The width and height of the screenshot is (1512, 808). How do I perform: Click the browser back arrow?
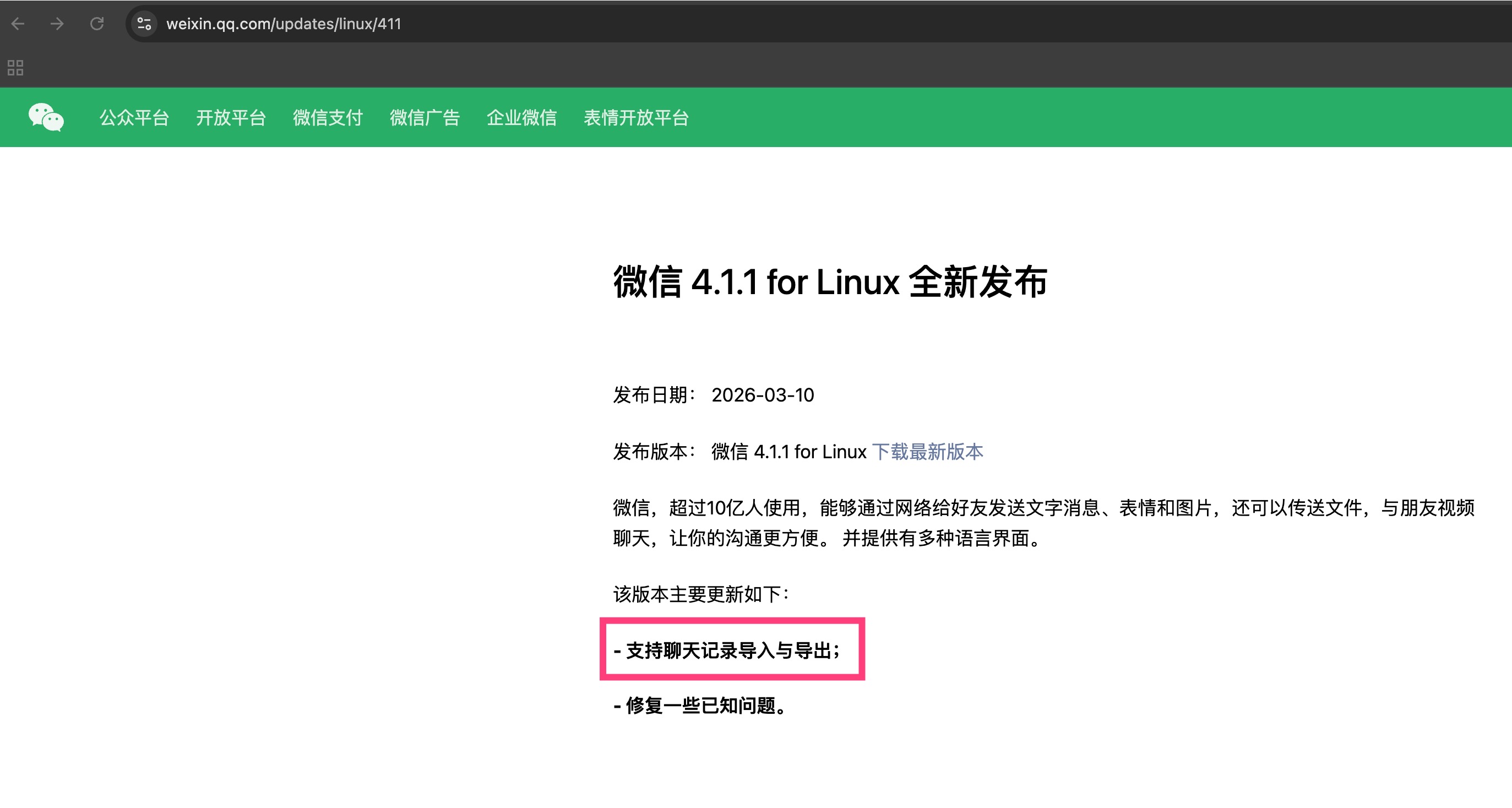(18, 24)
